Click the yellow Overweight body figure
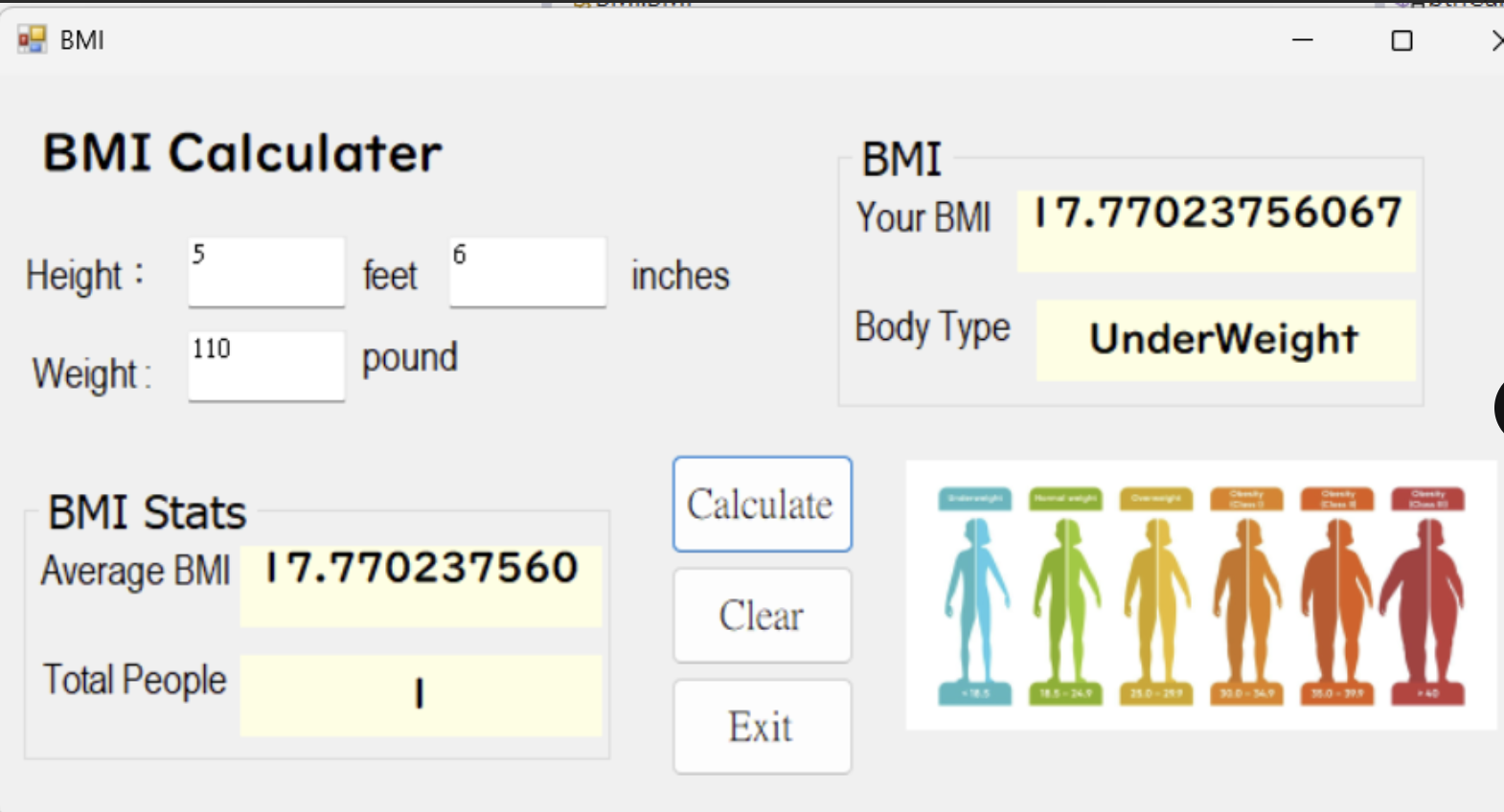Viewport: 1504px width, 812px height. click(1156, 598)
